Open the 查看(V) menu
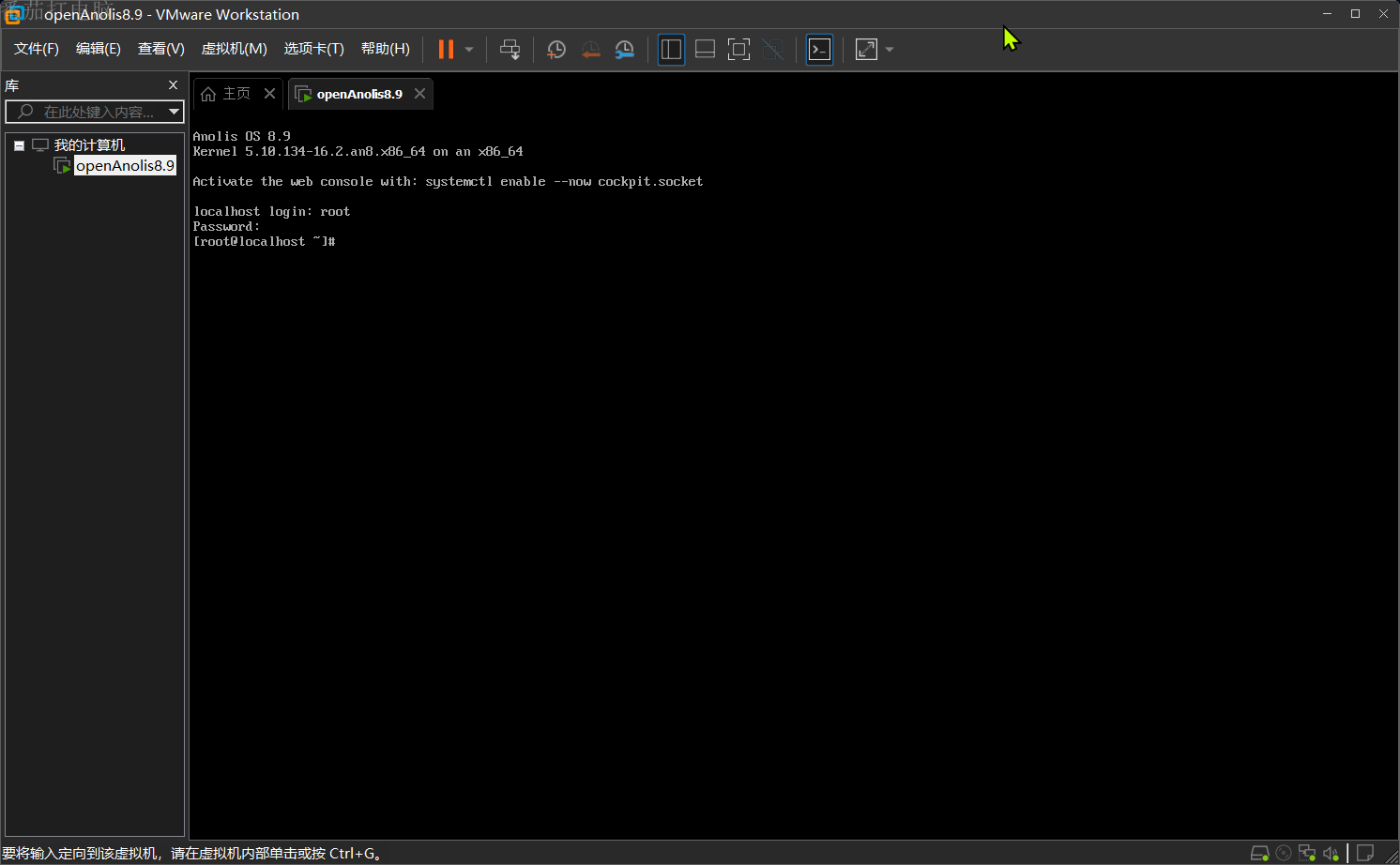Viewport: 1400px width, 865px height. 160,49
